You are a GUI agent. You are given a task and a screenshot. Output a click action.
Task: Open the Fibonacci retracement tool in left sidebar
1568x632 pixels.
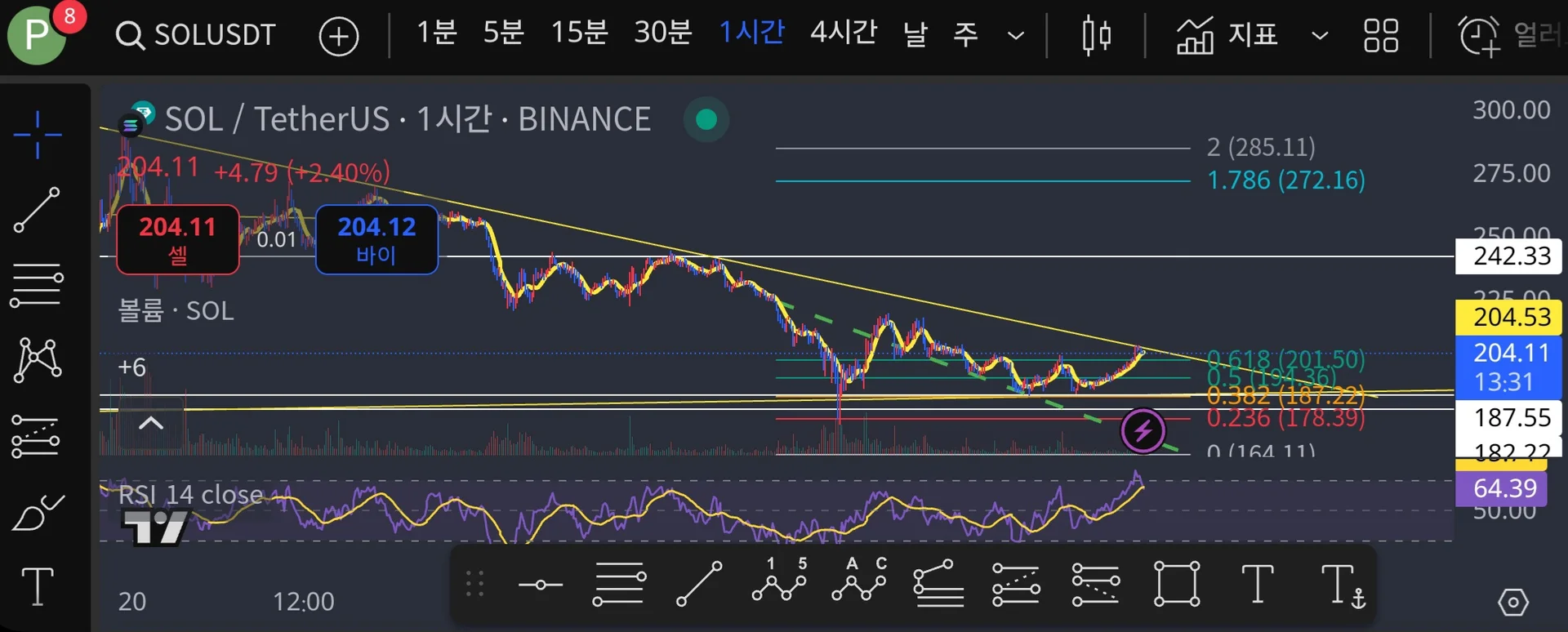point(38,285)
